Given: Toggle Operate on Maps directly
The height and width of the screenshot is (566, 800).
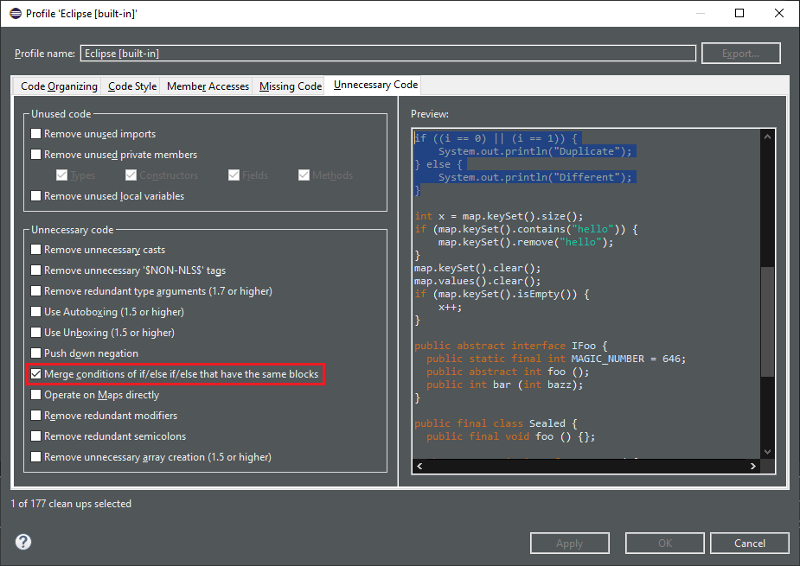Looking at the screenshot, I should click(x=36, y=395).
